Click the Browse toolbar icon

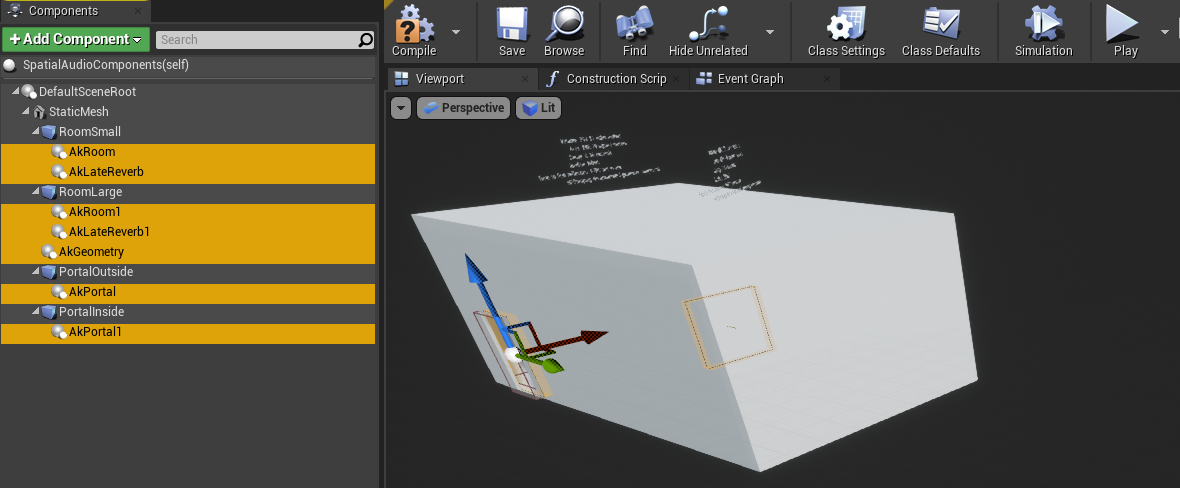[564, 26]
